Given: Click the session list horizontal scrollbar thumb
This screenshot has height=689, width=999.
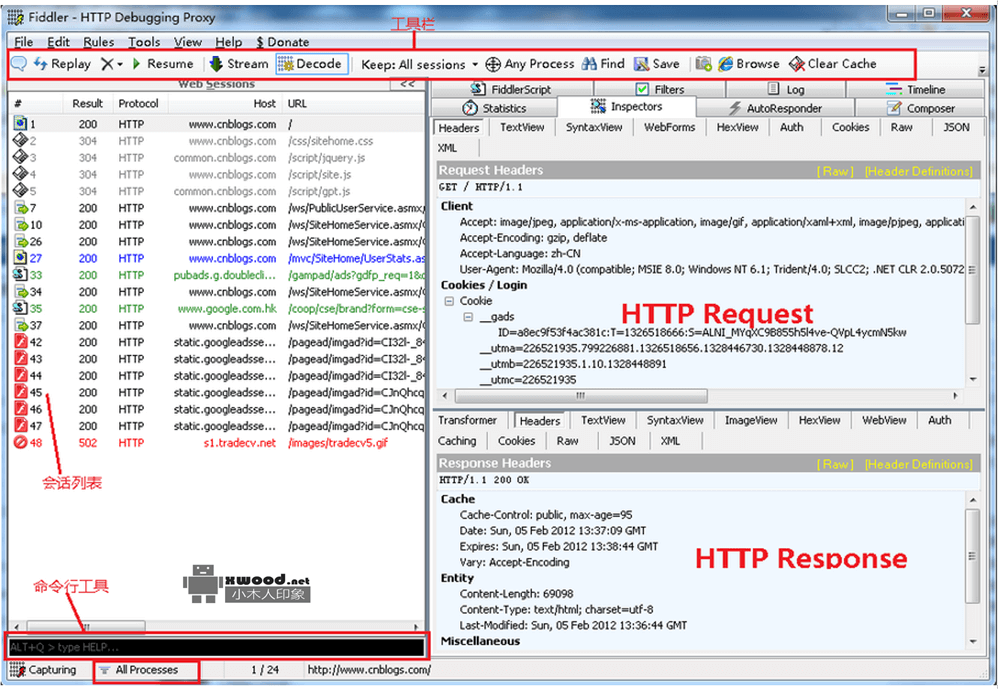Looking at the screenshot, I should click(85, 627).
